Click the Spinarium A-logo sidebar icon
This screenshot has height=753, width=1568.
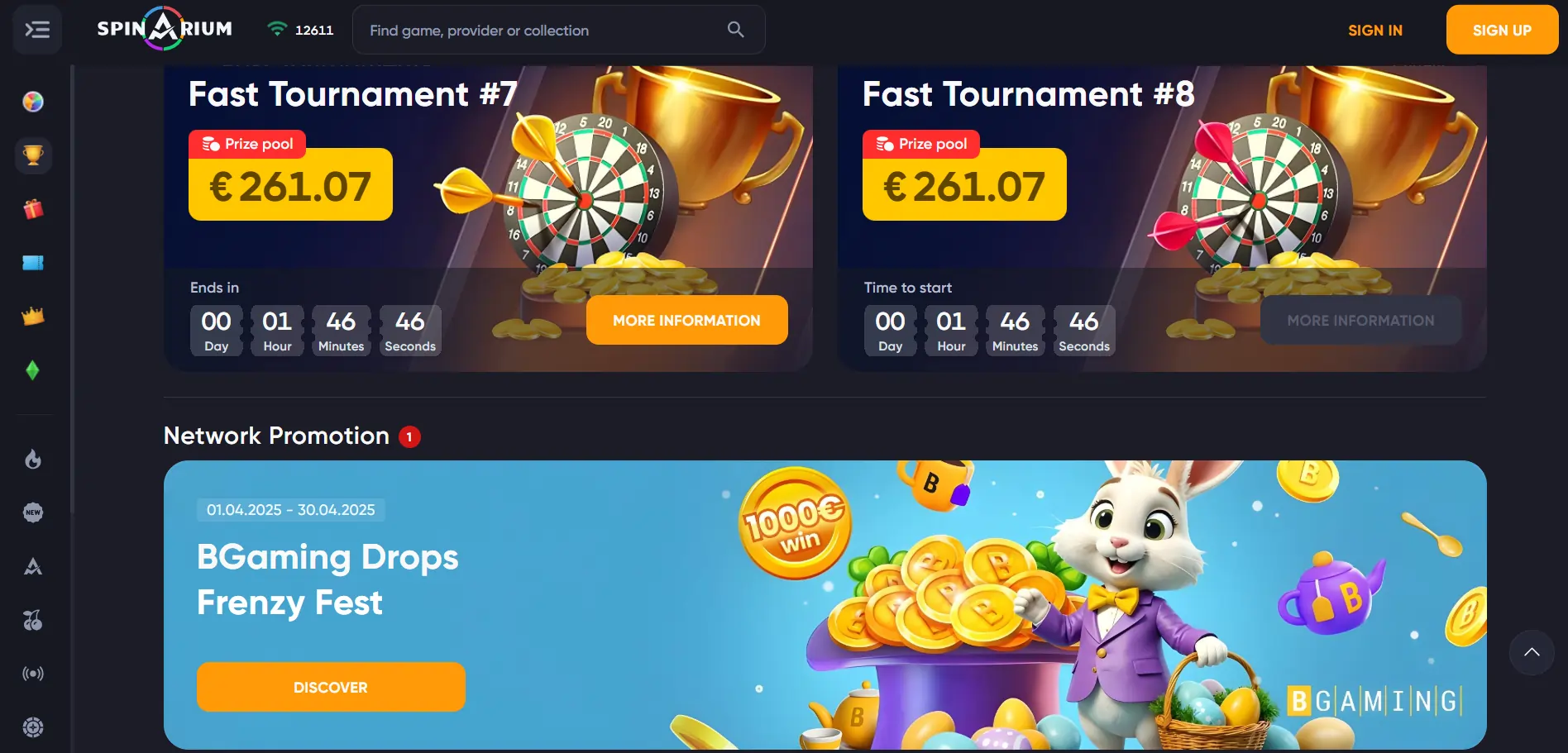[x=33, y=566]
